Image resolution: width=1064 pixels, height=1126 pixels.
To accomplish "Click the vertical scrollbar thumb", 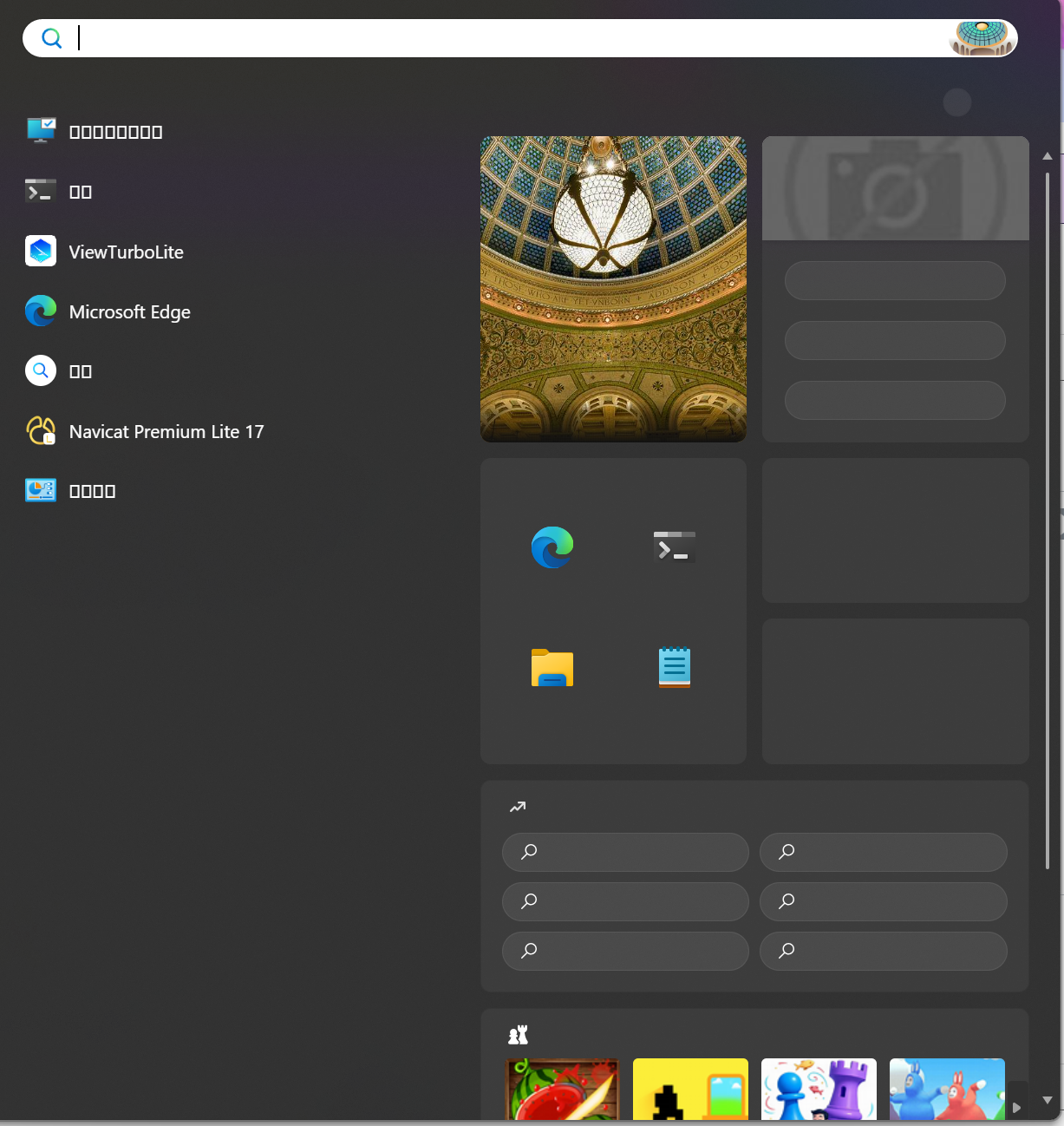I will coord(1048,520).
